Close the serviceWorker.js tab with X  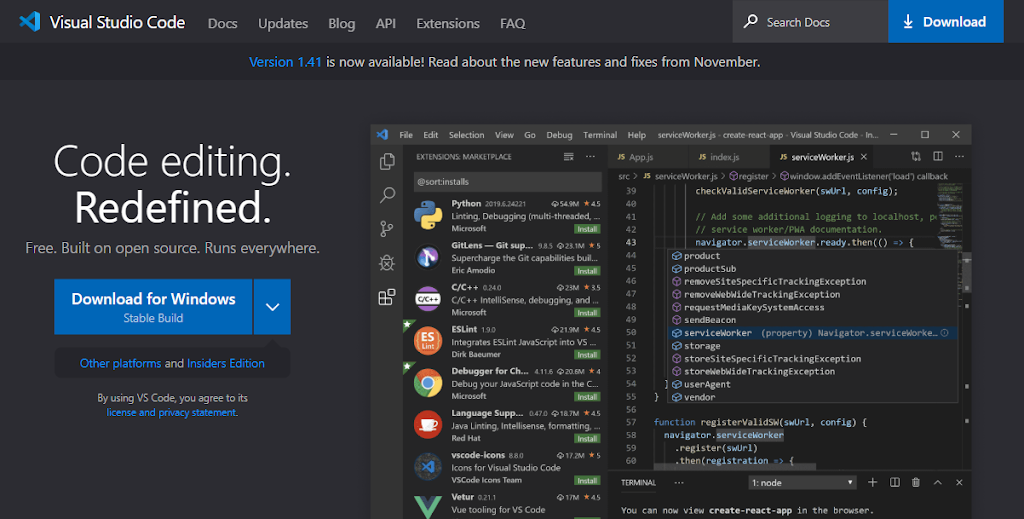coord(864,157)
